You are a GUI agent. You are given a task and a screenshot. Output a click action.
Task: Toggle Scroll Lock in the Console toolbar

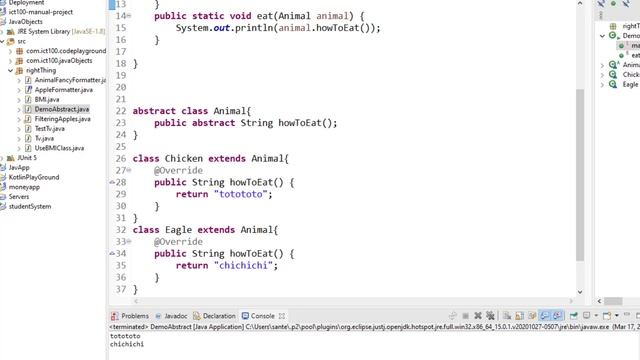tap(519, 316)
